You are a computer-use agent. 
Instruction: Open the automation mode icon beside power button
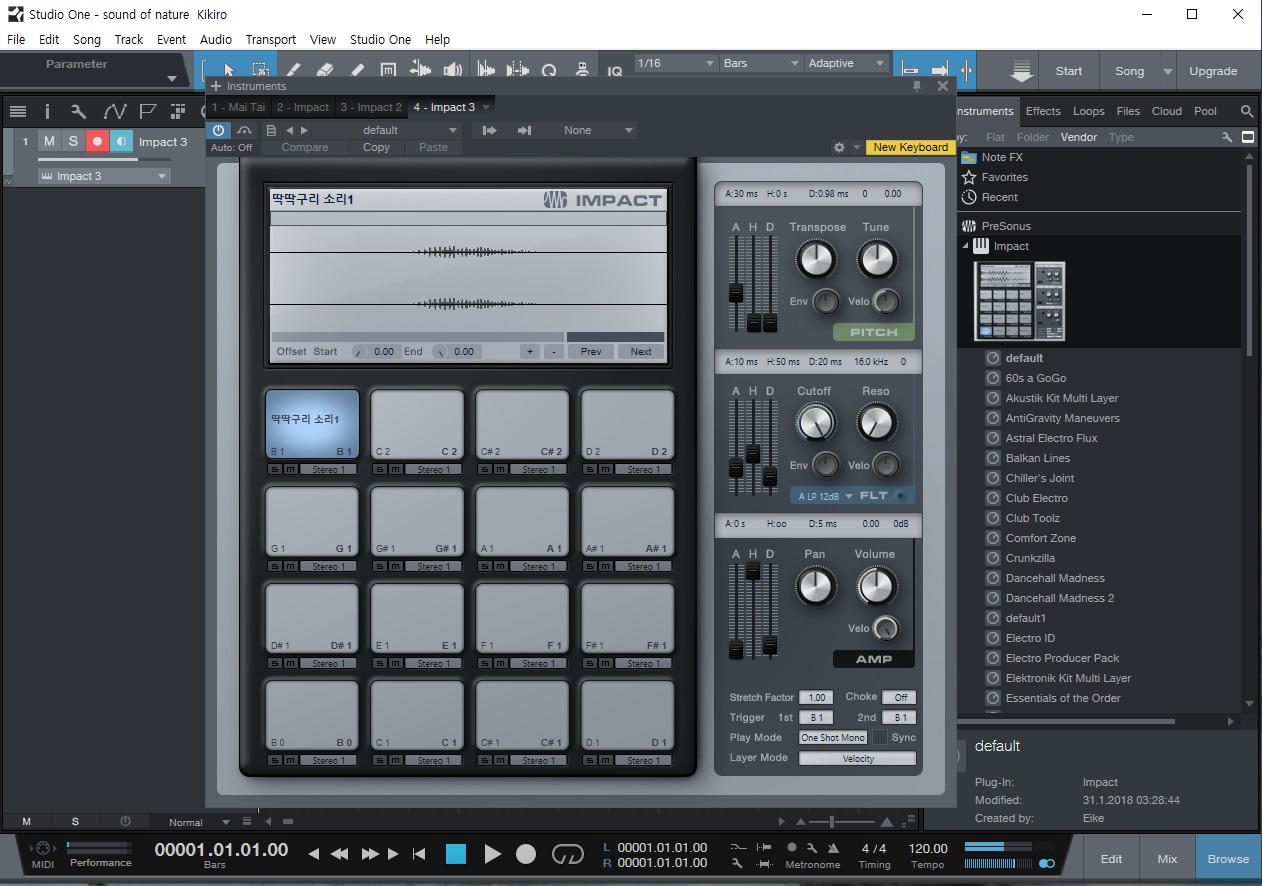[x=244, y=130]
